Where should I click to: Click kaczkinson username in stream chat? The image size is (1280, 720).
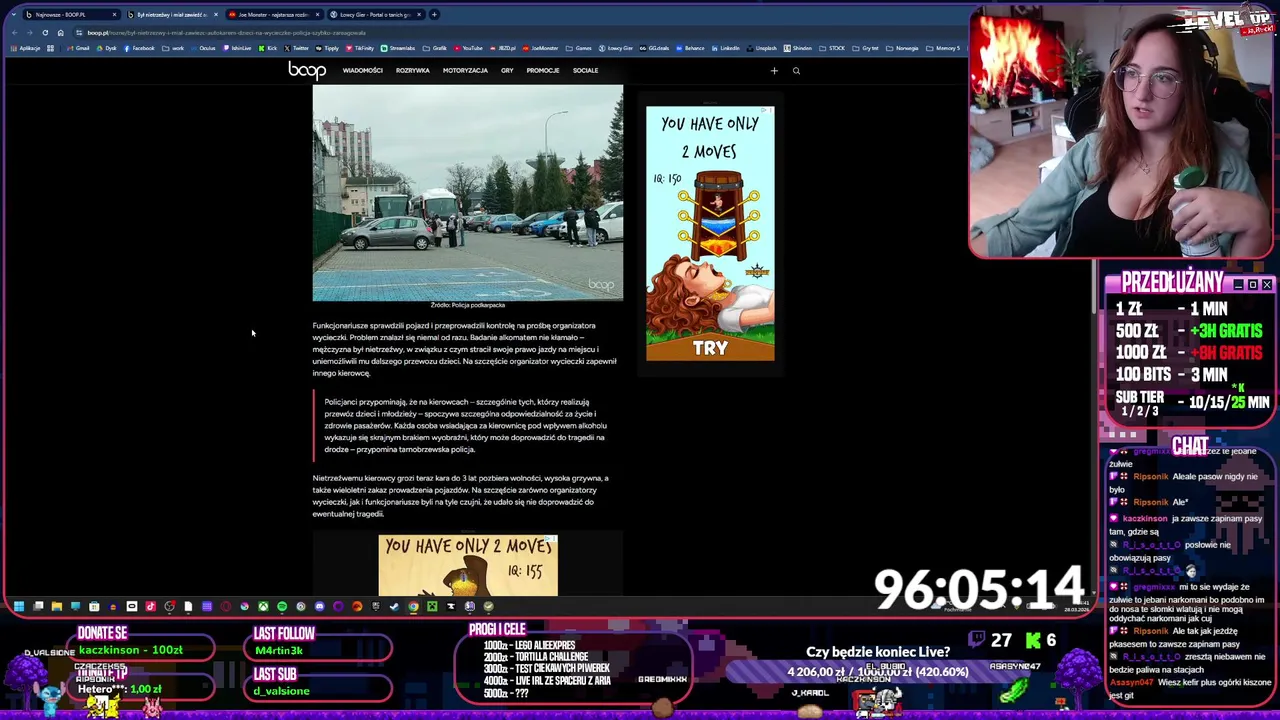click(1144, 519)
